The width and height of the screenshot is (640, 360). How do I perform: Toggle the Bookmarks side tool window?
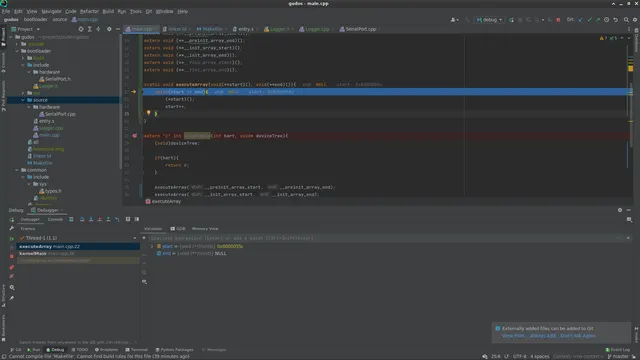[x=3, y=327]
